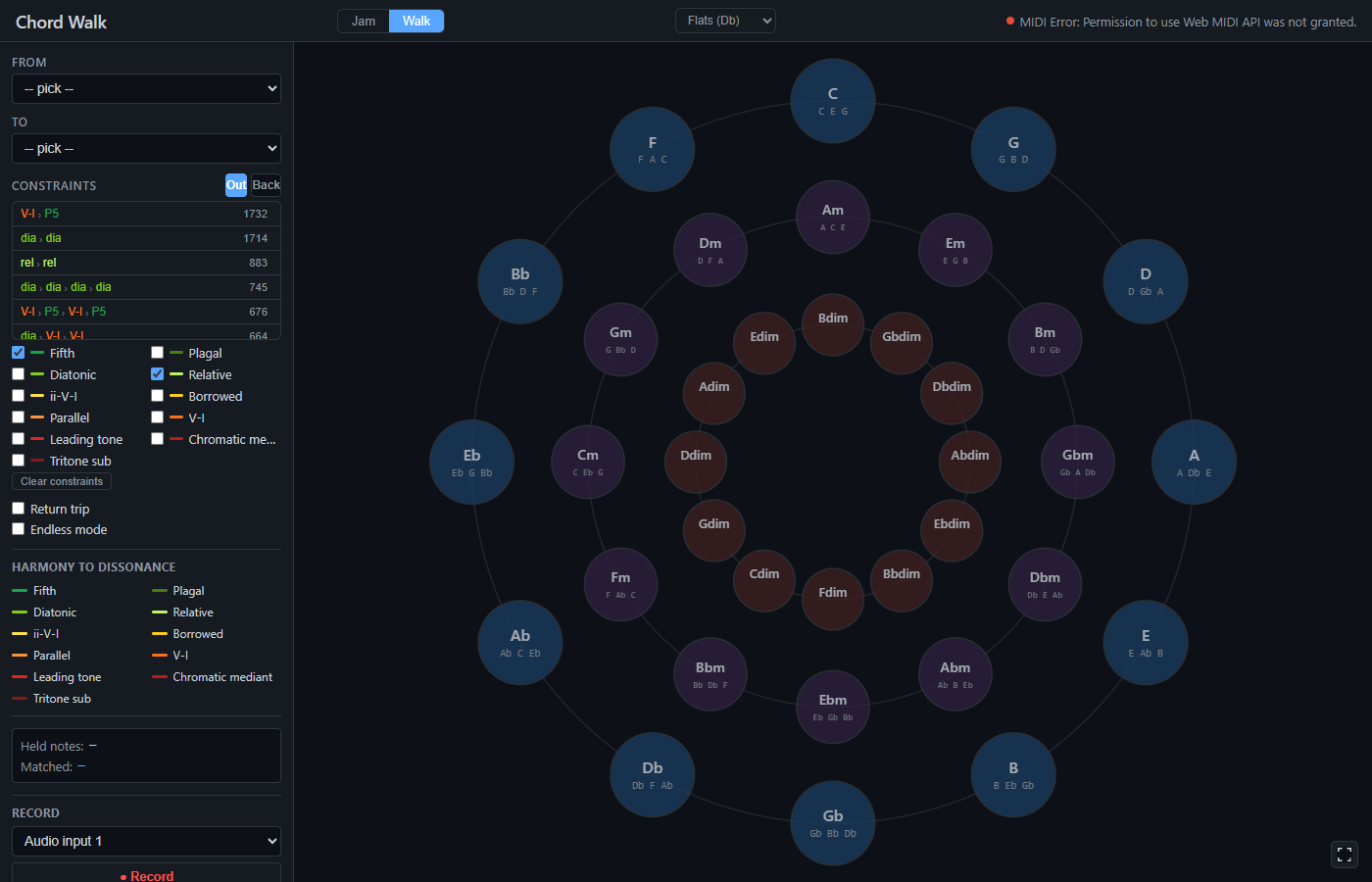Pick the Fm minor chord node
1372x882 pixels.
tap(620, 584)
